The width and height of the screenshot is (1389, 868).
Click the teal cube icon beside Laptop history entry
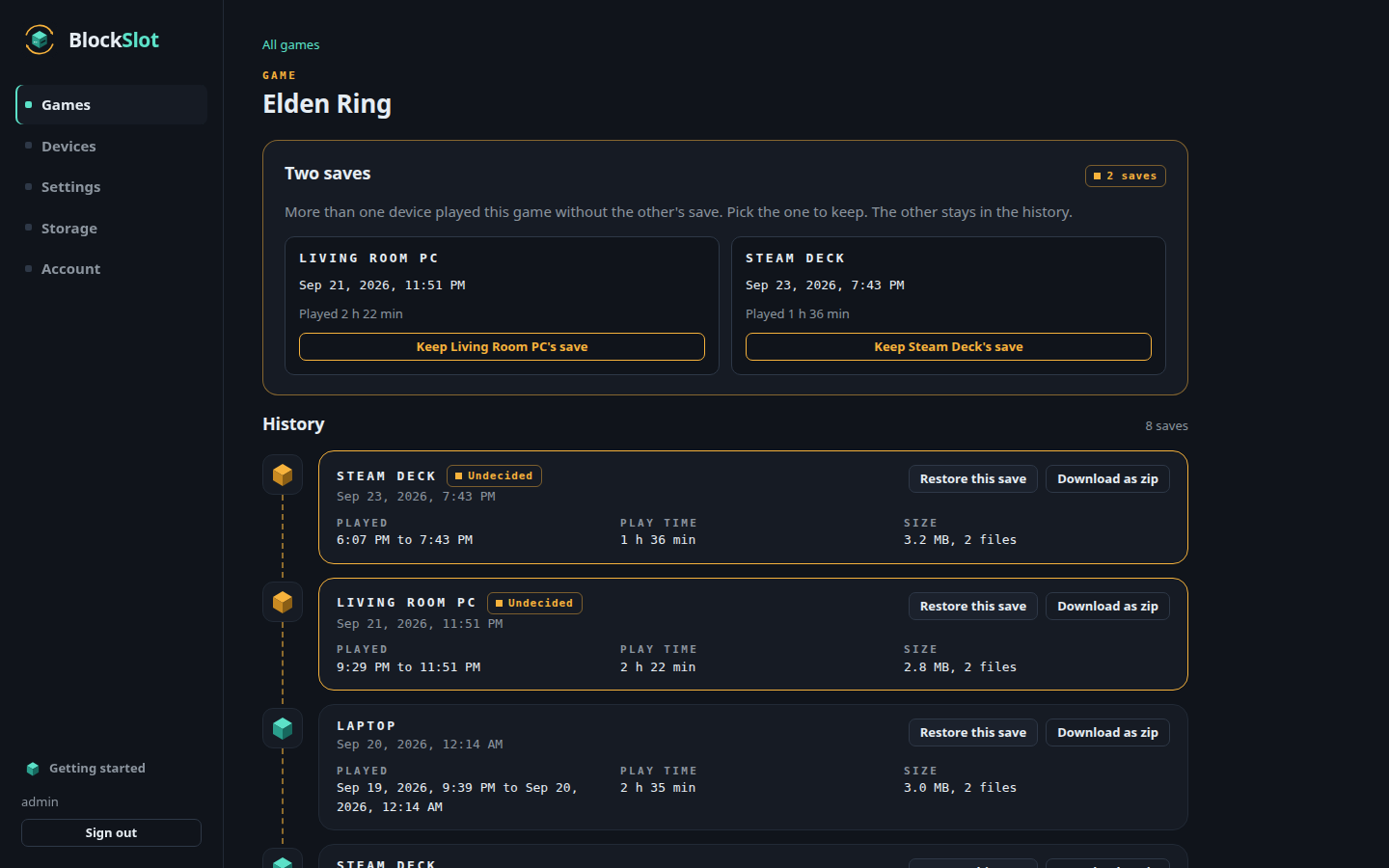(x=283, y=728)
